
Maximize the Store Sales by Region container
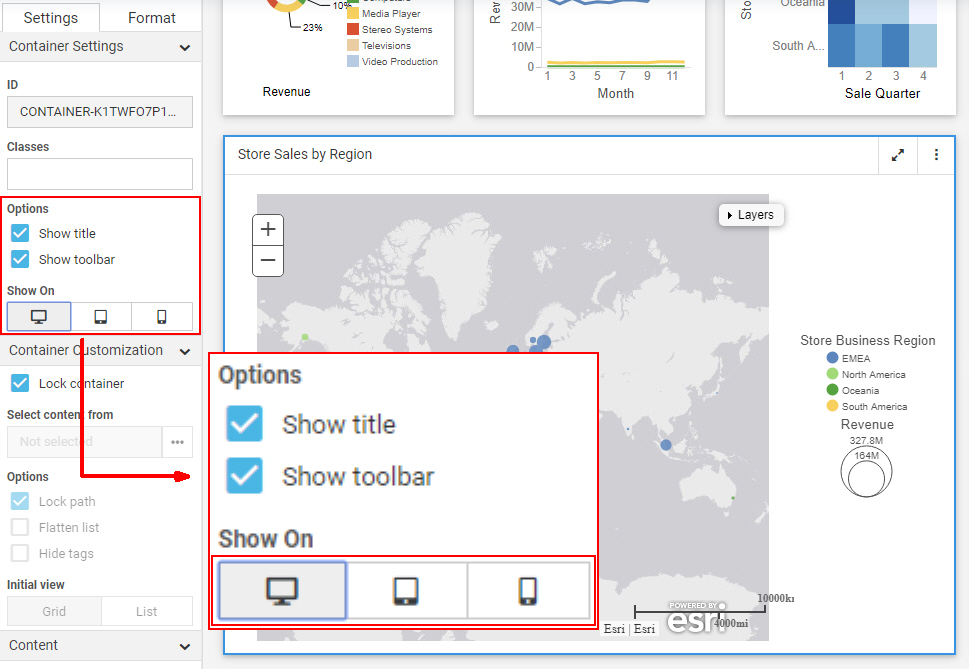coord(898,155)
